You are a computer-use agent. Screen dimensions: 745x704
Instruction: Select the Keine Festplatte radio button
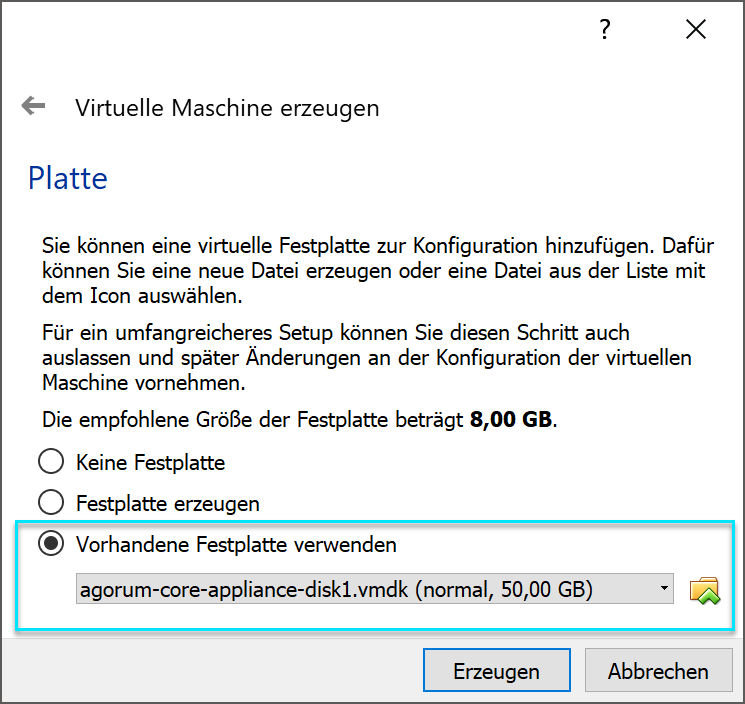pyautogui.click(x=51, y=462)
